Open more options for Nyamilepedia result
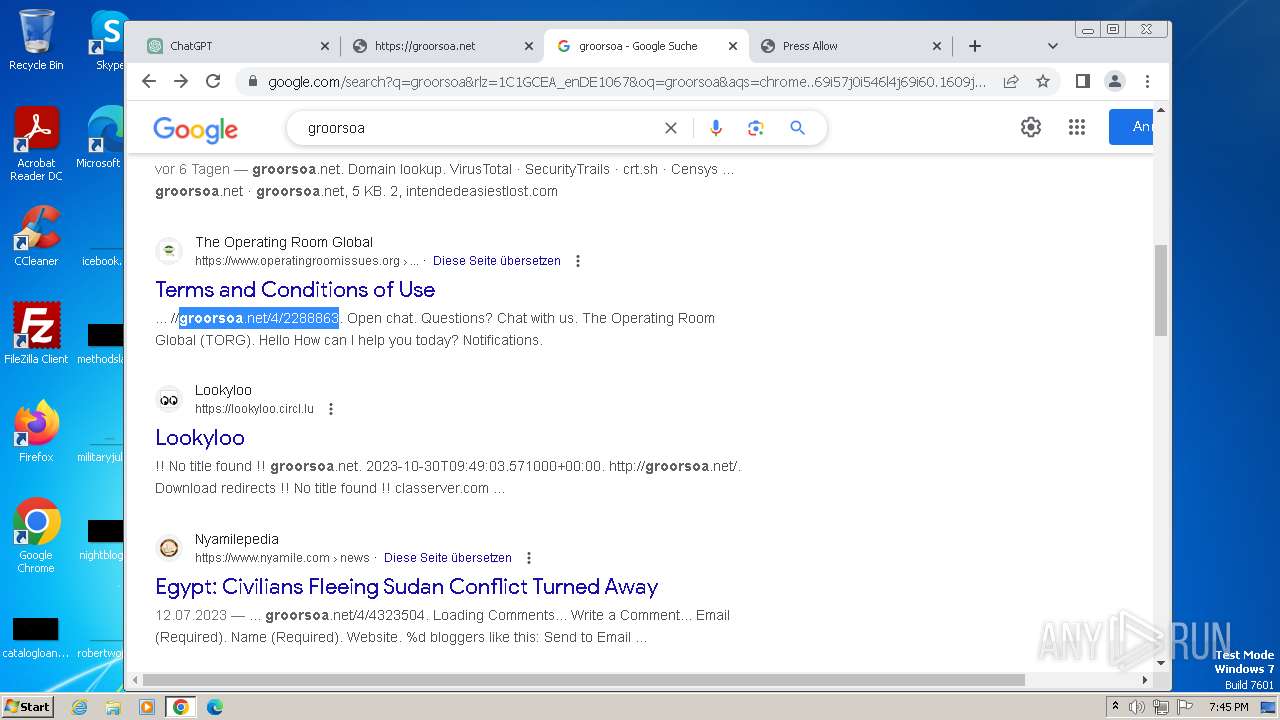This screenshot has width=1280, height=720. pyautogui.click(x=529, y=558)
